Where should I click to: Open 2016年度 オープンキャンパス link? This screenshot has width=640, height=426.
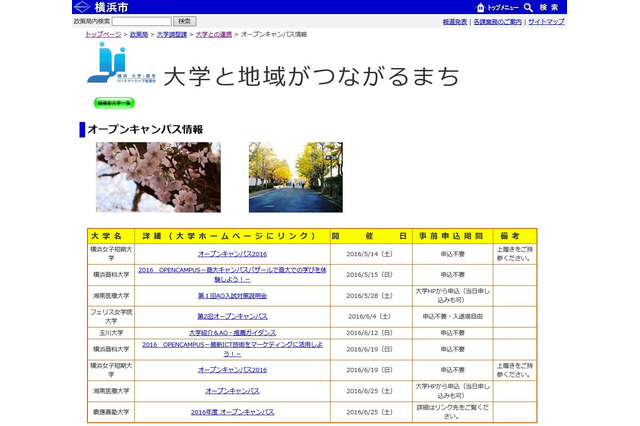coord(232,412)
